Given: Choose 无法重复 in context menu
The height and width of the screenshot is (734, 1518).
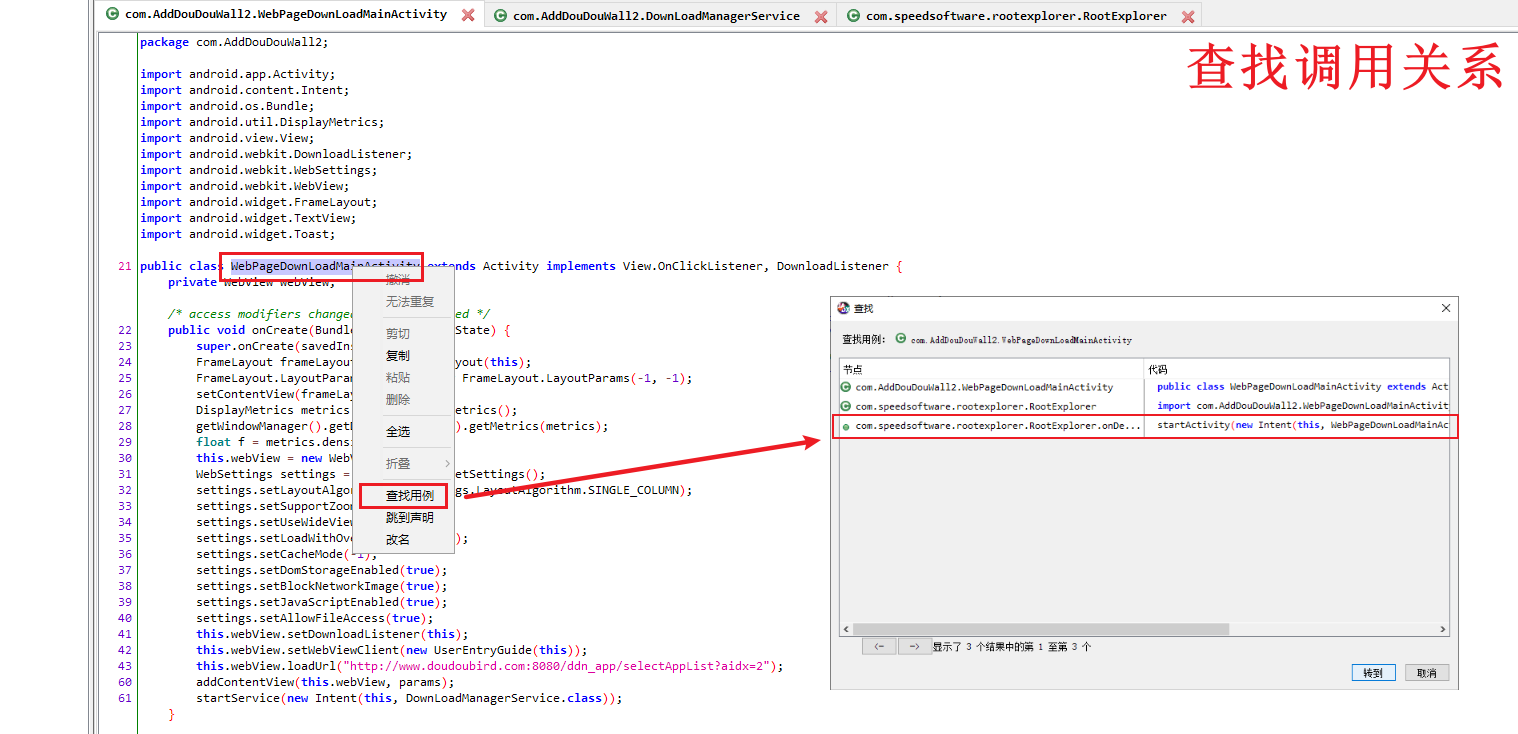Looking at the screenshot, I should click(410, 302).
